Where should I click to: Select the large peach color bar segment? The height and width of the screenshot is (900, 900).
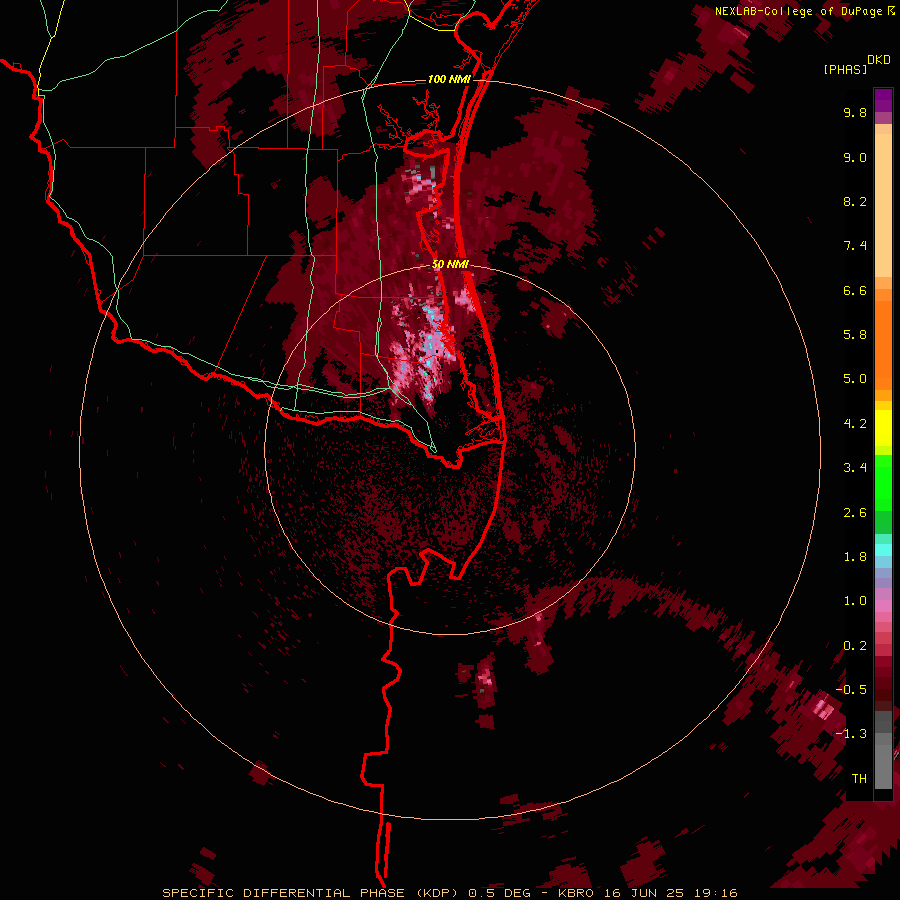(883, 205)
